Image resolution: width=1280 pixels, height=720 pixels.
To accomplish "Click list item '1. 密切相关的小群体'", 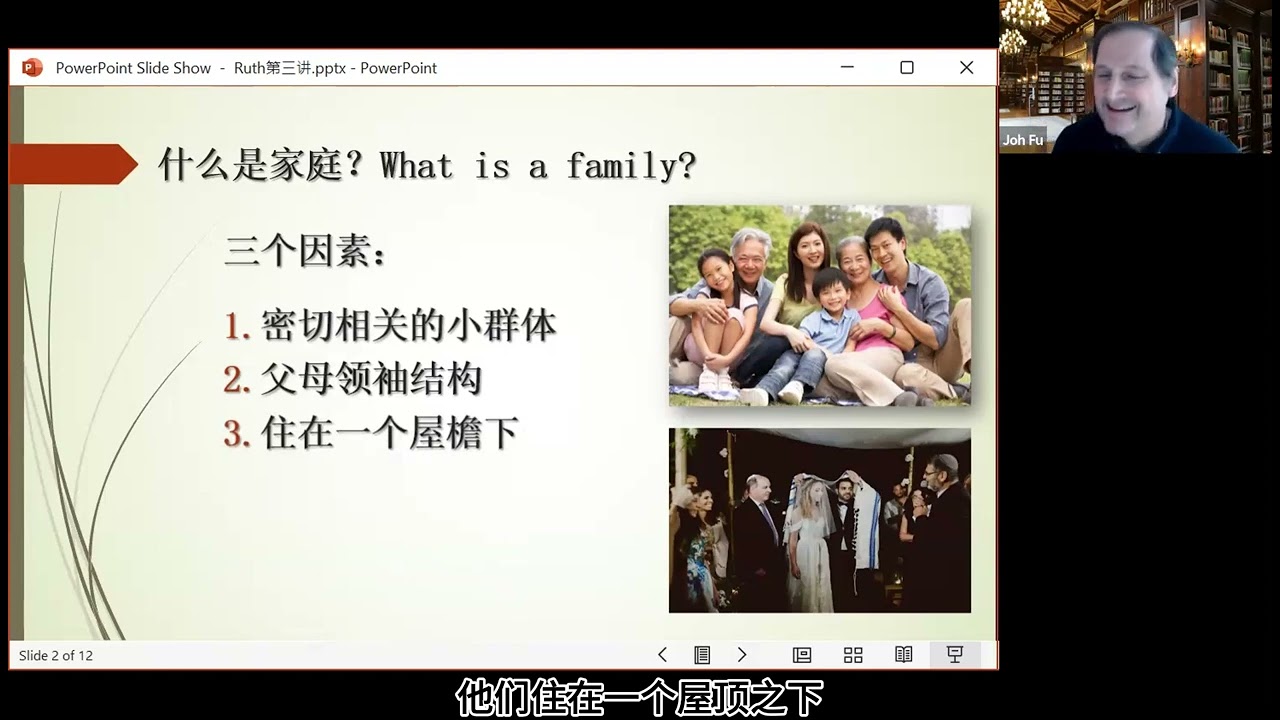I will click(390, 325).
